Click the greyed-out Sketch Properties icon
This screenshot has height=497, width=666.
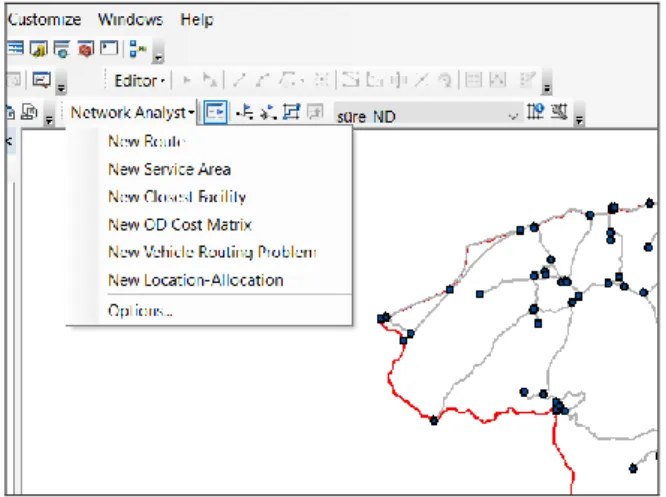(498, 79)
